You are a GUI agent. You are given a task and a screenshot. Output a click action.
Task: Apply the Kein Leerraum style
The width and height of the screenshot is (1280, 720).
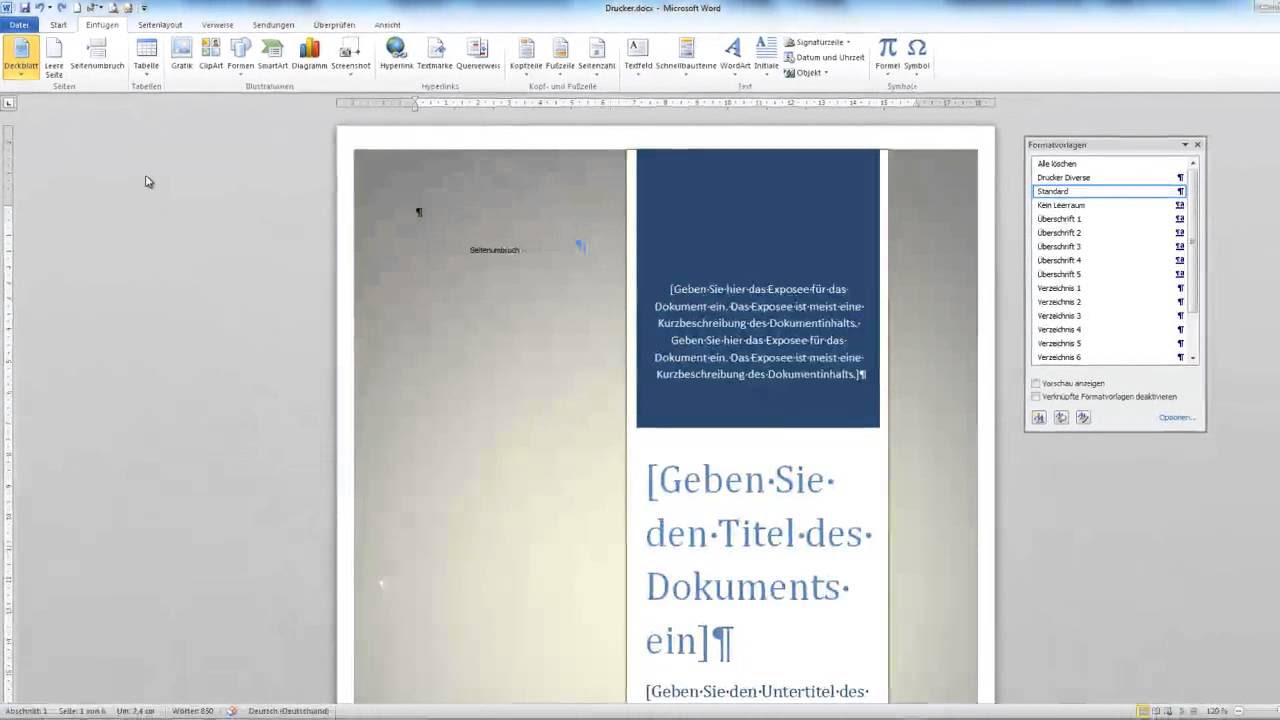1109,205
